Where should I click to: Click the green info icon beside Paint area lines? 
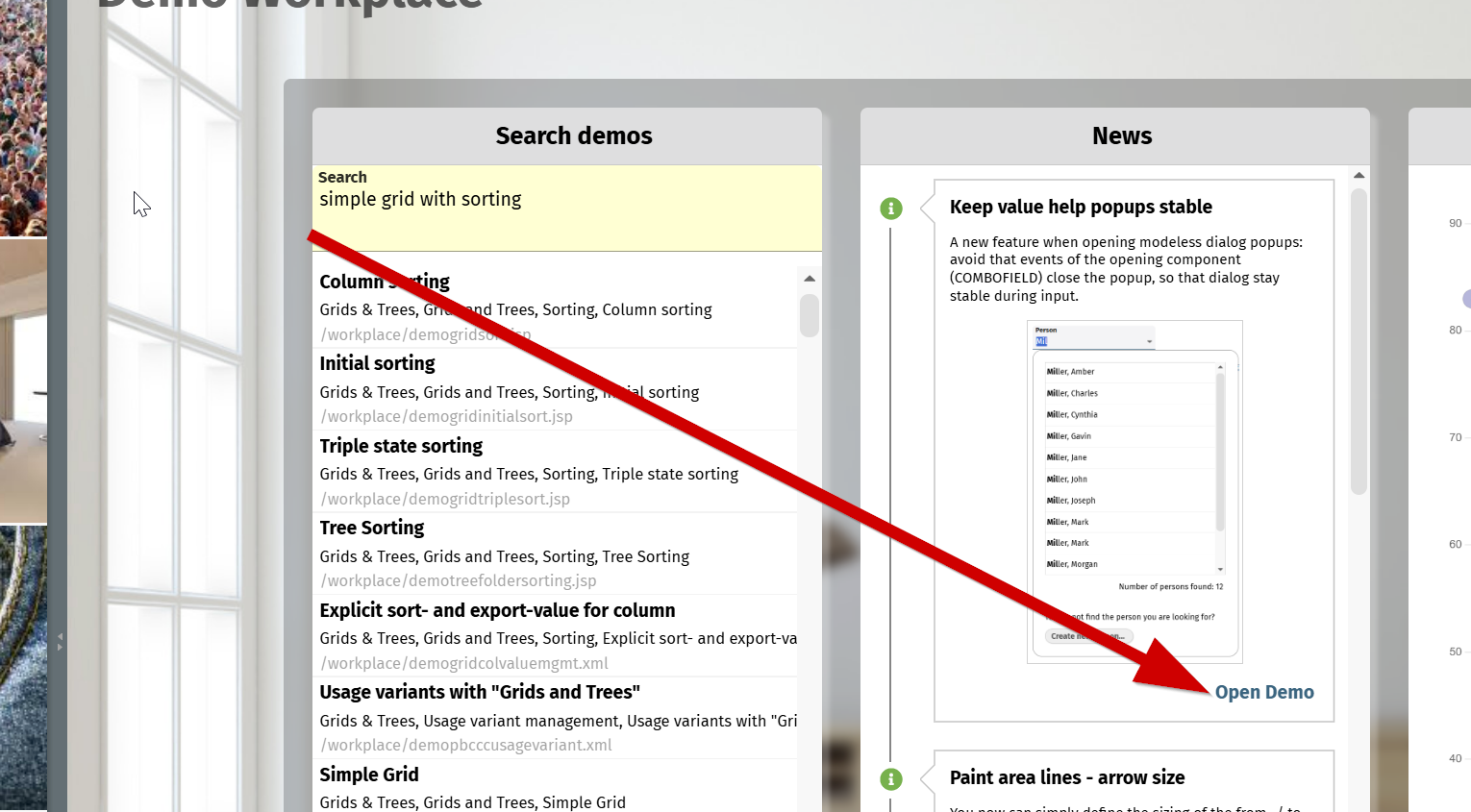pyautogui.click(x=891, y=779)
